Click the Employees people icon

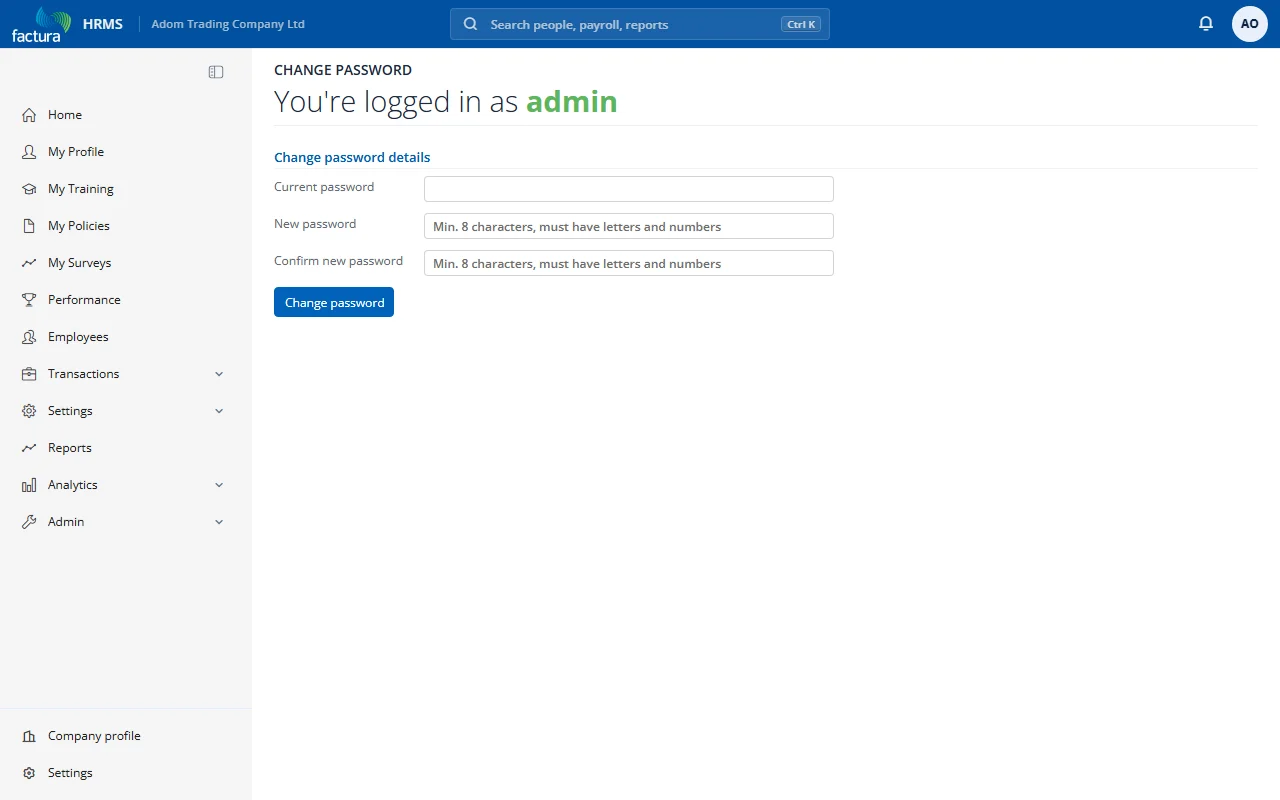(x=29, y=337)
